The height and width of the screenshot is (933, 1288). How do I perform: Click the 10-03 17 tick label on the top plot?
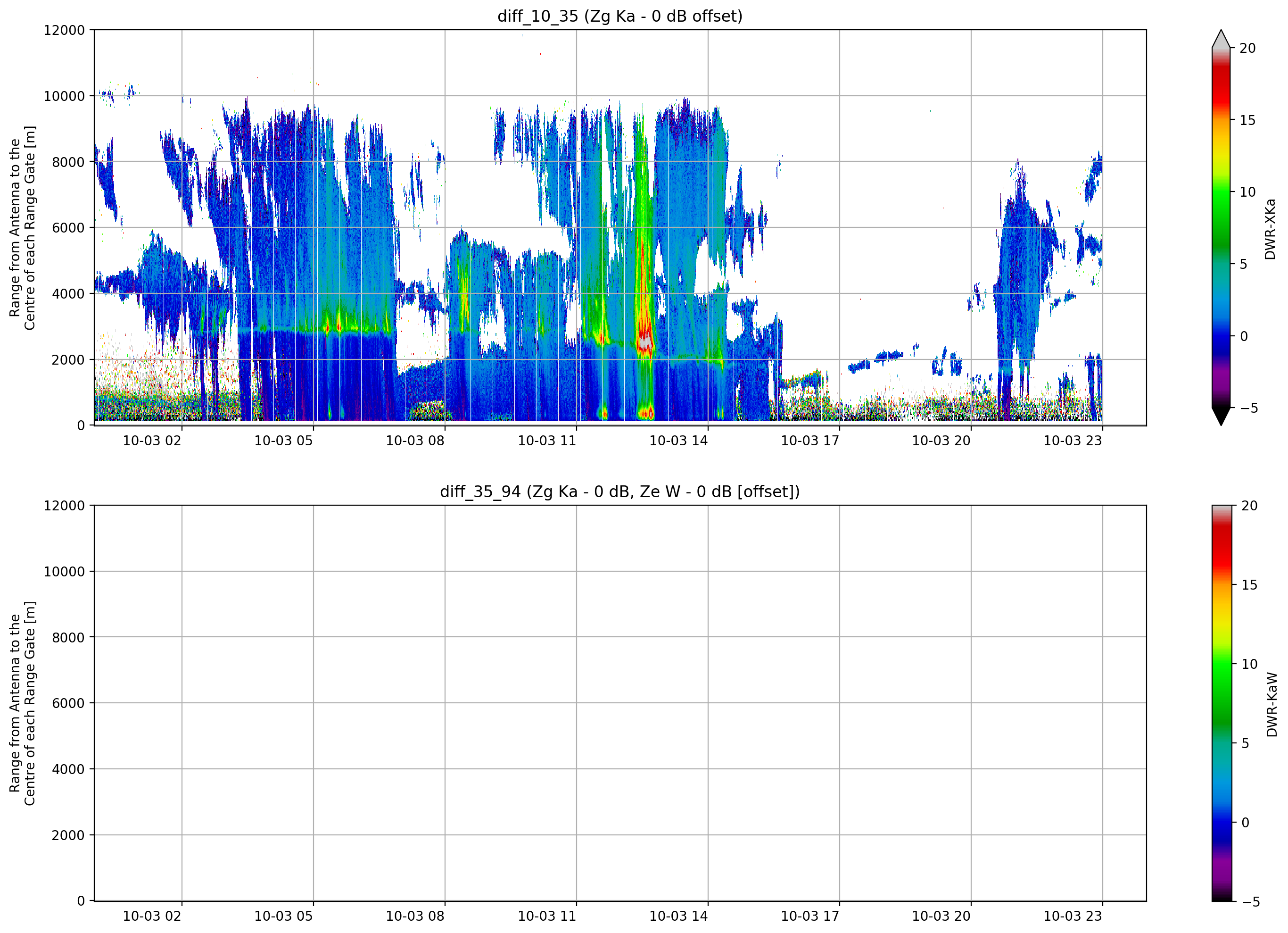809,441
